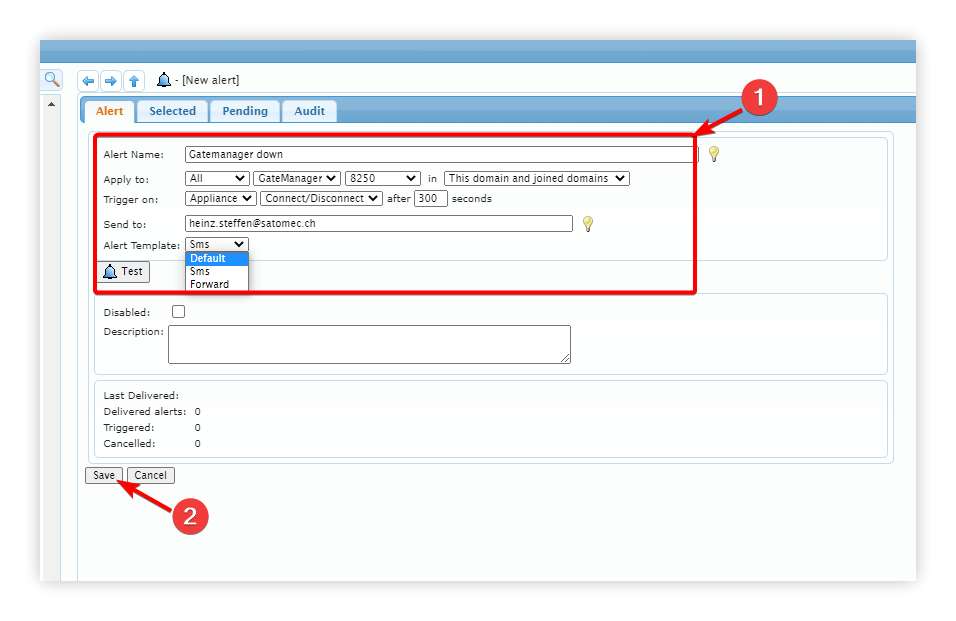Collapse the left pane using the small up arrow

(x=51, y=105)
